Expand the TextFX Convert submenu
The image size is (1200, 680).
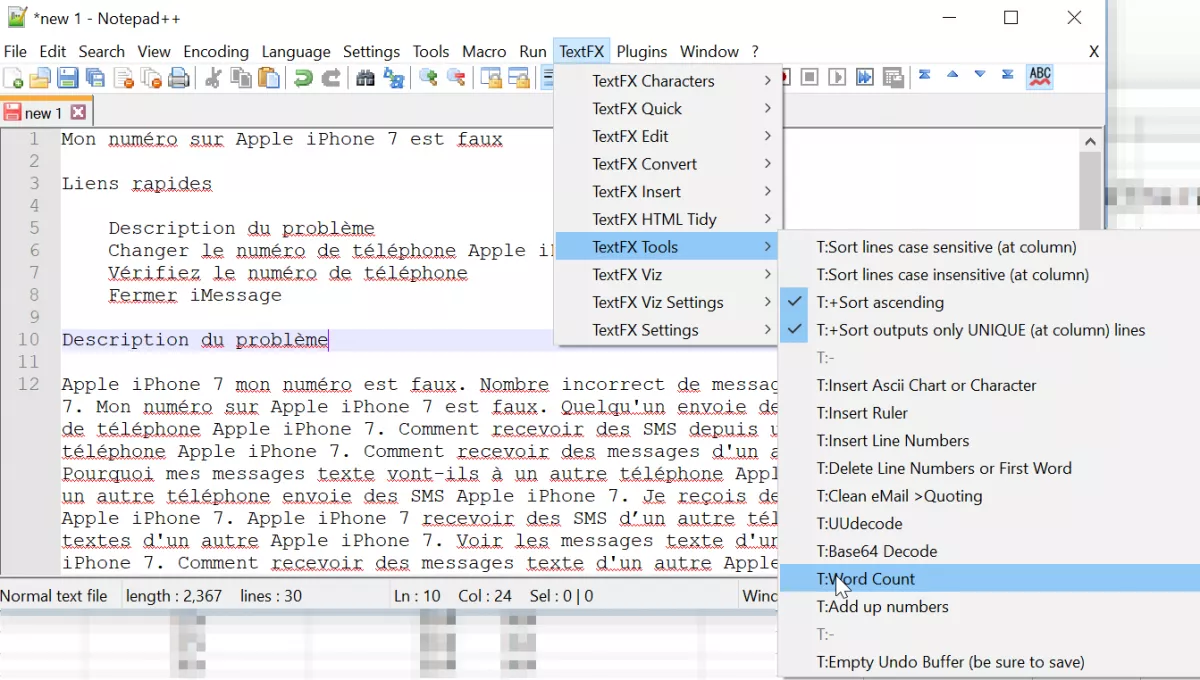667,164
